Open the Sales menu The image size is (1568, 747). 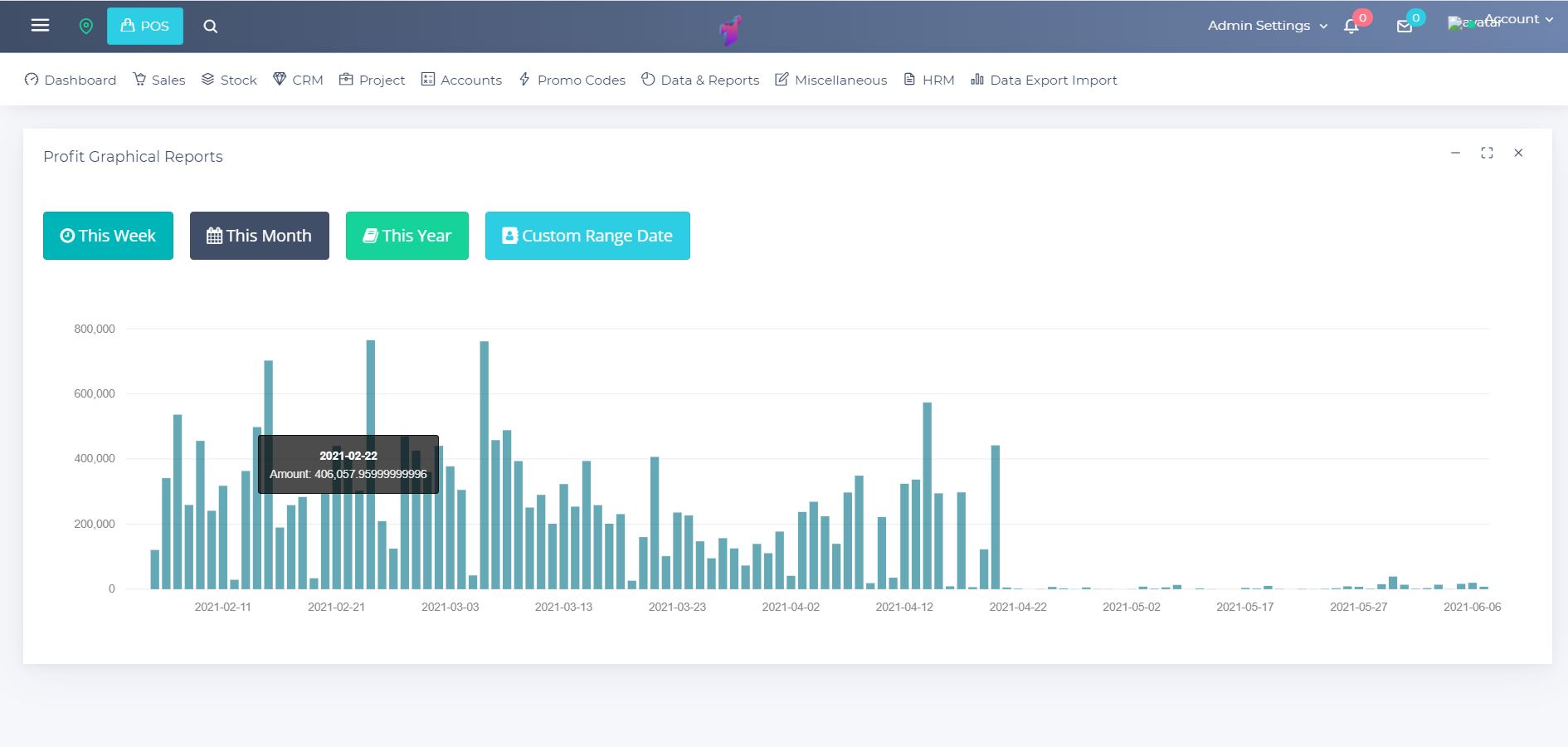pyautogui.click(x=159, y=80)
